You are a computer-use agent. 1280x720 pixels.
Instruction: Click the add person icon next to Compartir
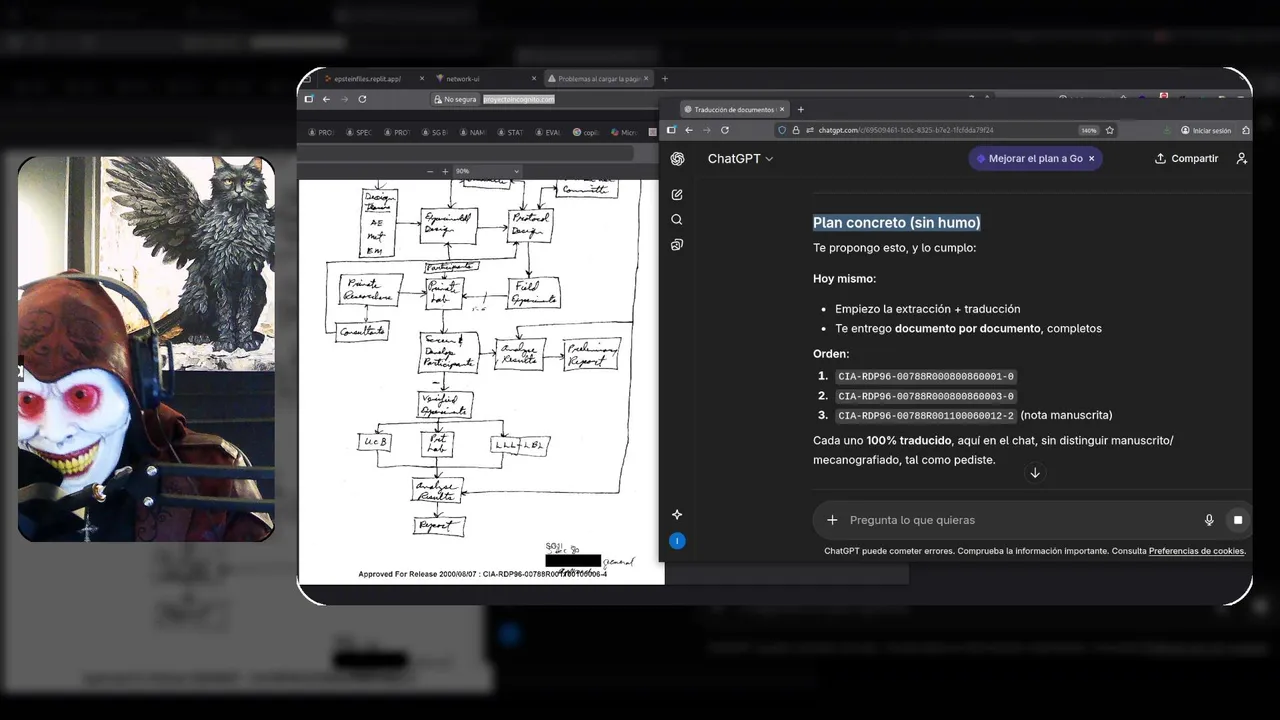click(x=1242, y=158)
